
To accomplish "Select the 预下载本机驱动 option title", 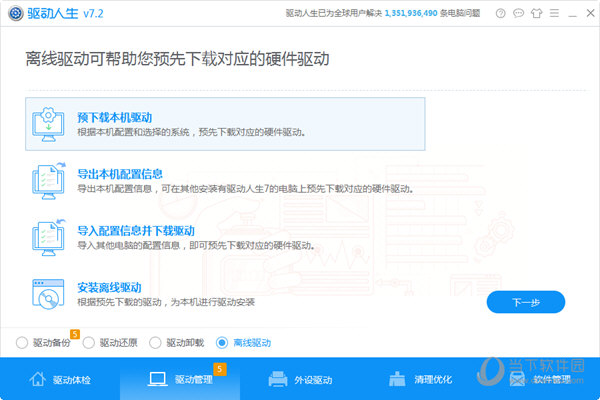I will tap(114, 118).
